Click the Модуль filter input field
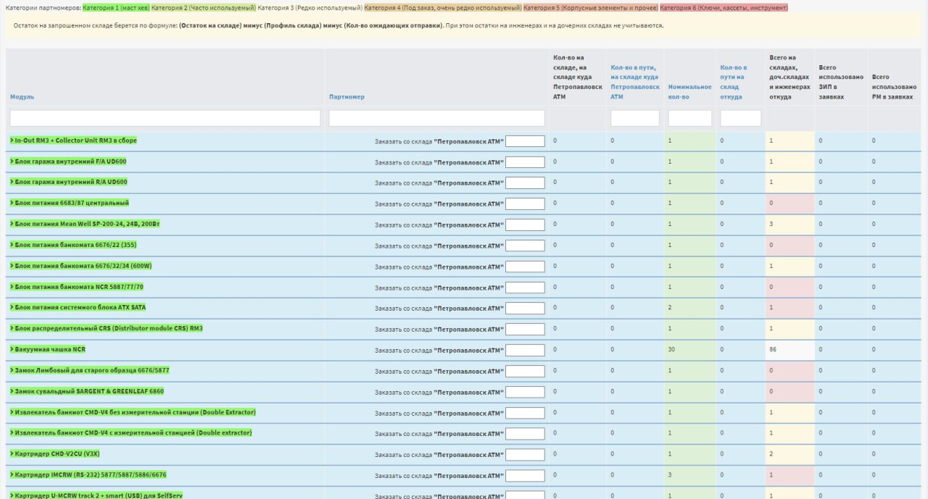The height and width of the screenshot is (499, 928). [165, 118]
